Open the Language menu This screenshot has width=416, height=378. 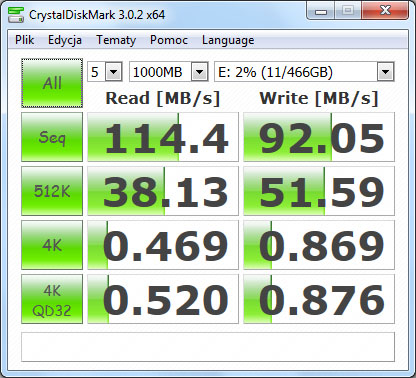228,40
